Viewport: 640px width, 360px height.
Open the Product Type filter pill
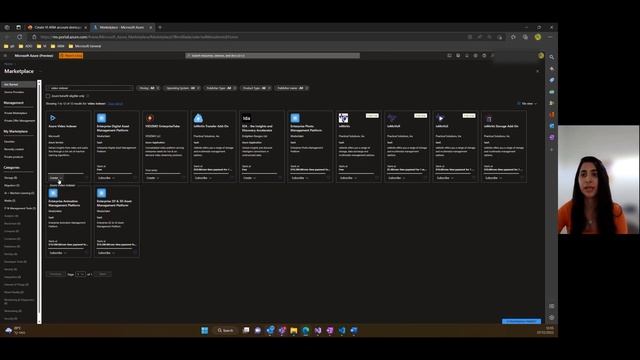click(256, 88)
